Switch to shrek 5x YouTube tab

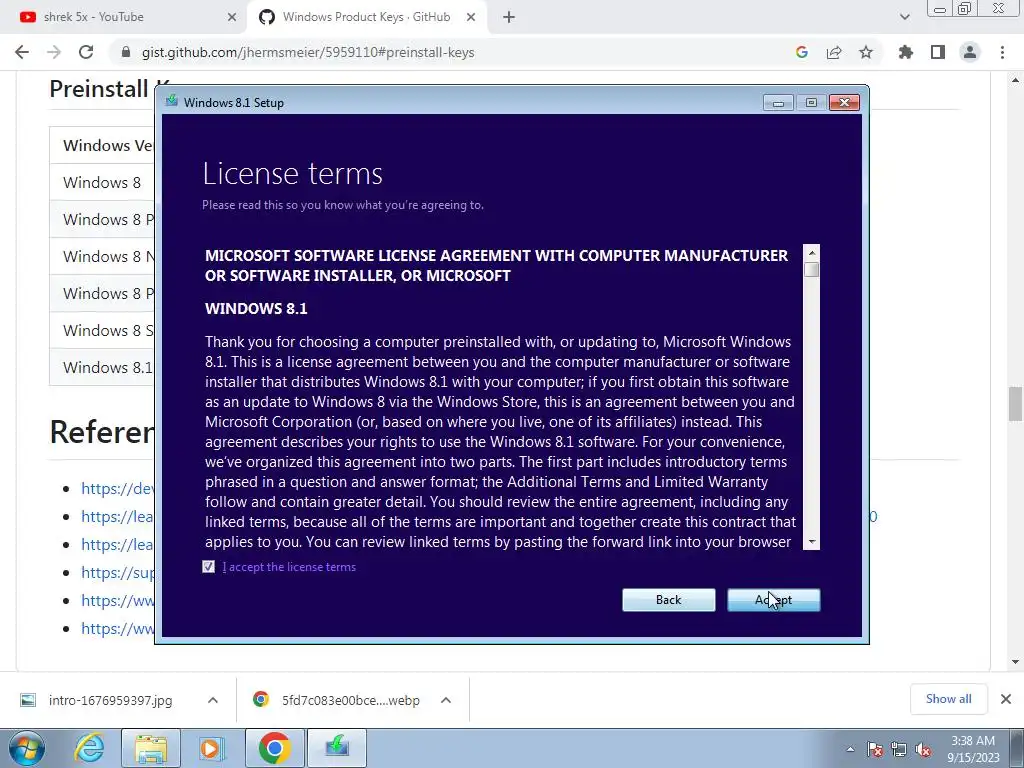click(124, 17)
